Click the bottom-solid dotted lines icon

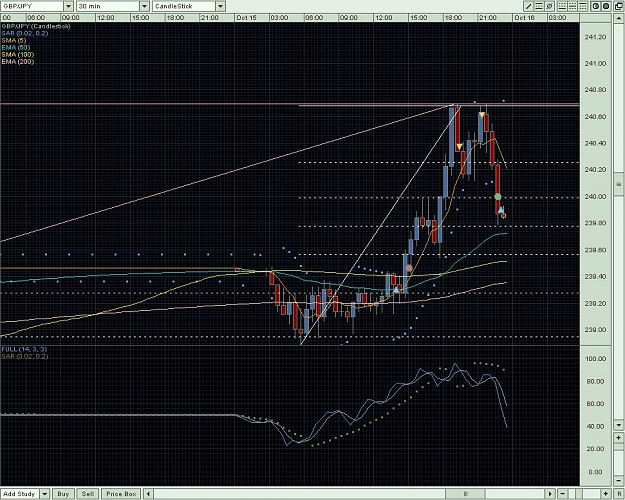562,6
